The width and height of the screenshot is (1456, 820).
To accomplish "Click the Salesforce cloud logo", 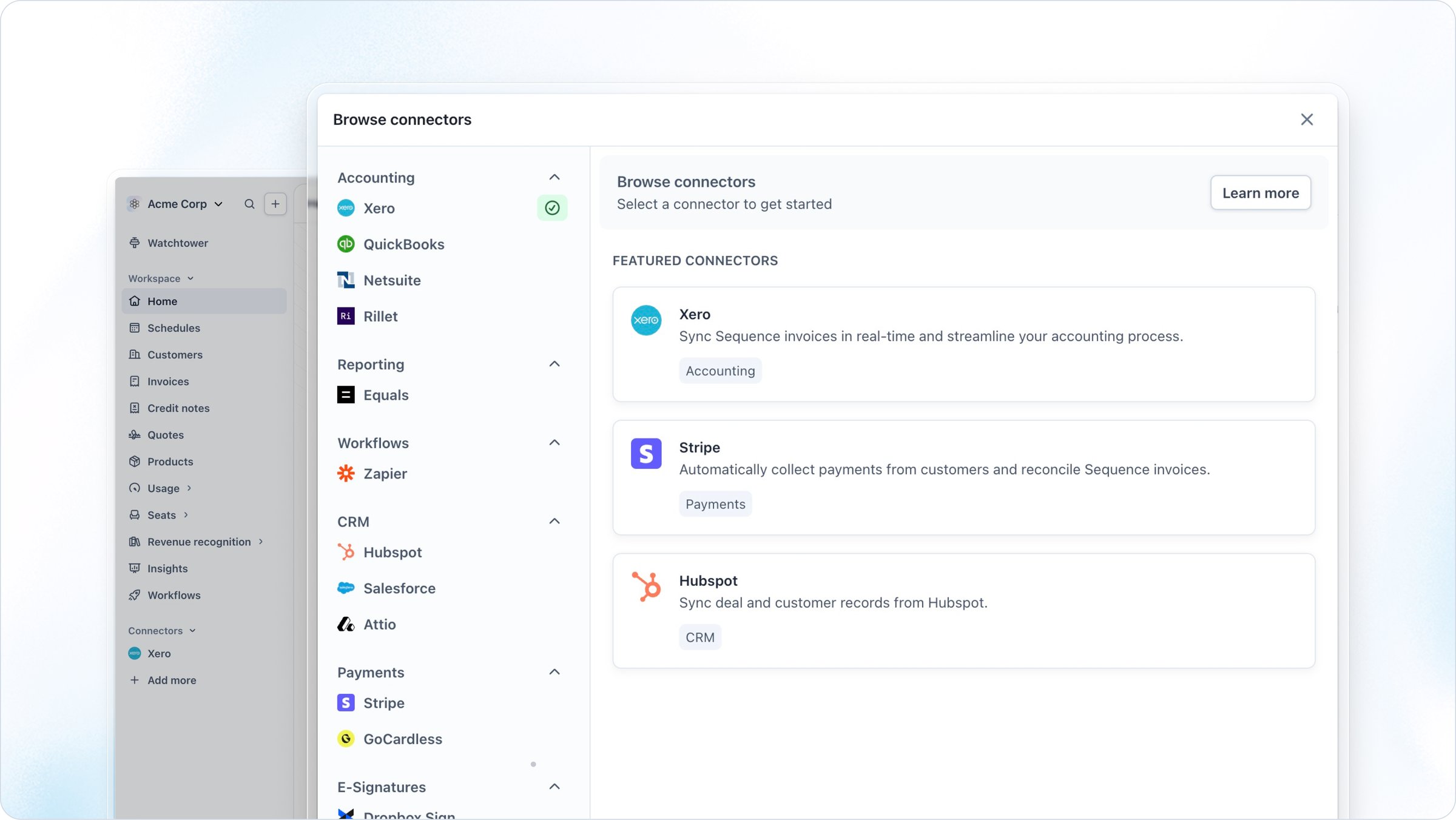I will coord(346,588).
